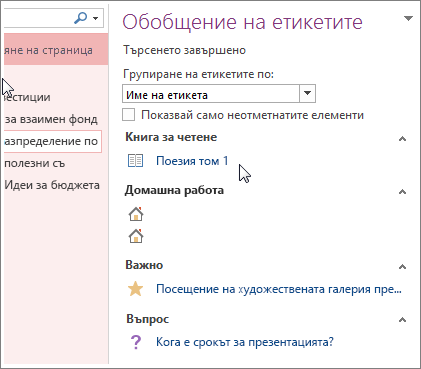This screenshot has width=421, height=369.
Task: Click the second homework house icon
Action: click(x=136, y=236)
